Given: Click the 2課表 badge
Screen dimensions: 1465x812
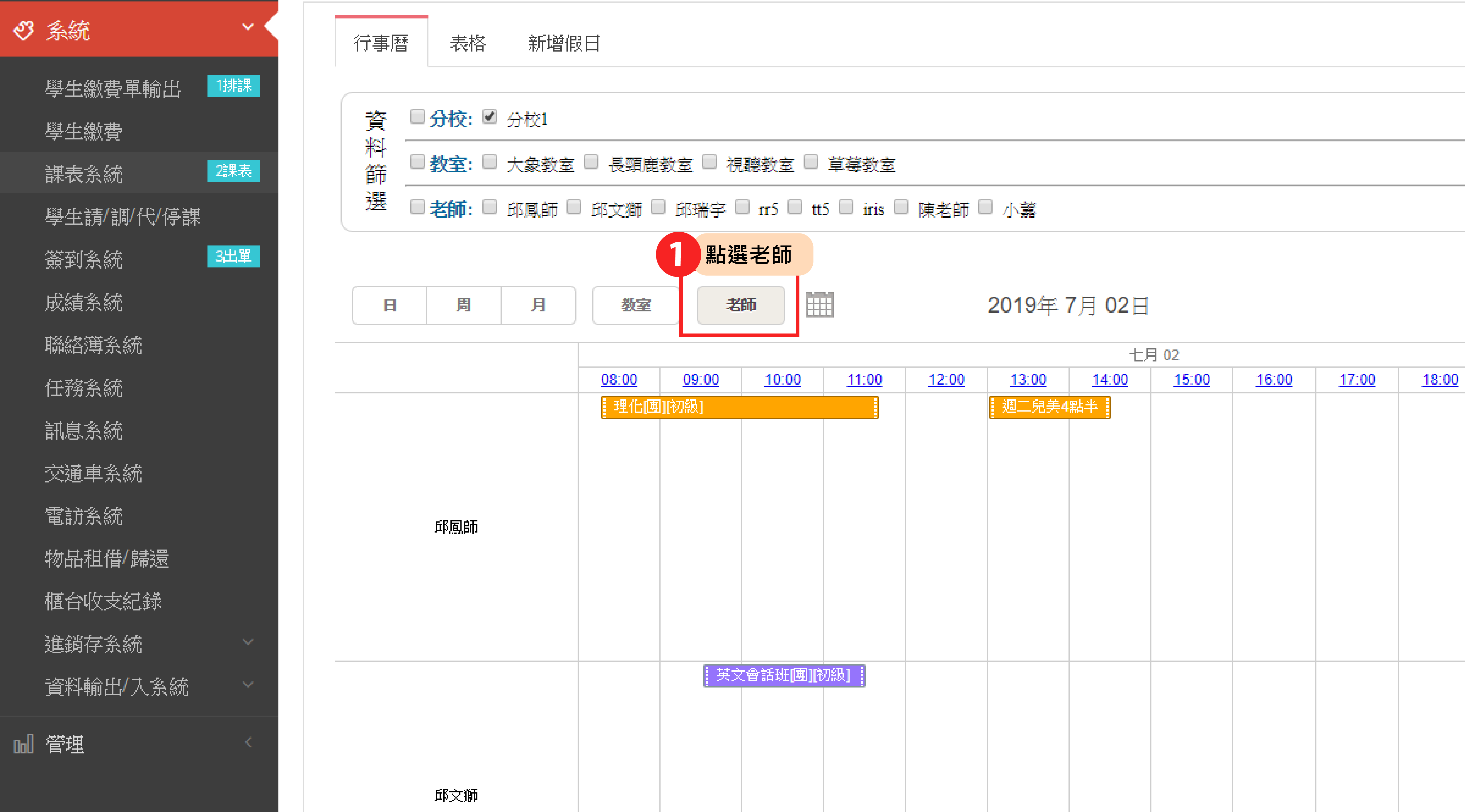Looking at the screenshot, I should (x=233, y=171).
